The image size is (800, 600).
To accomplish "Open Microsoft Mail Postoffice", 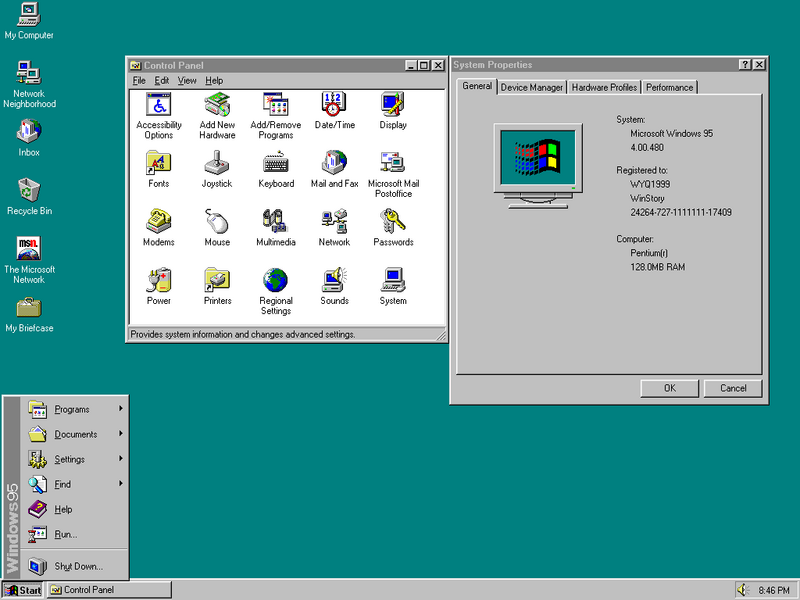I will click(392, 163).
